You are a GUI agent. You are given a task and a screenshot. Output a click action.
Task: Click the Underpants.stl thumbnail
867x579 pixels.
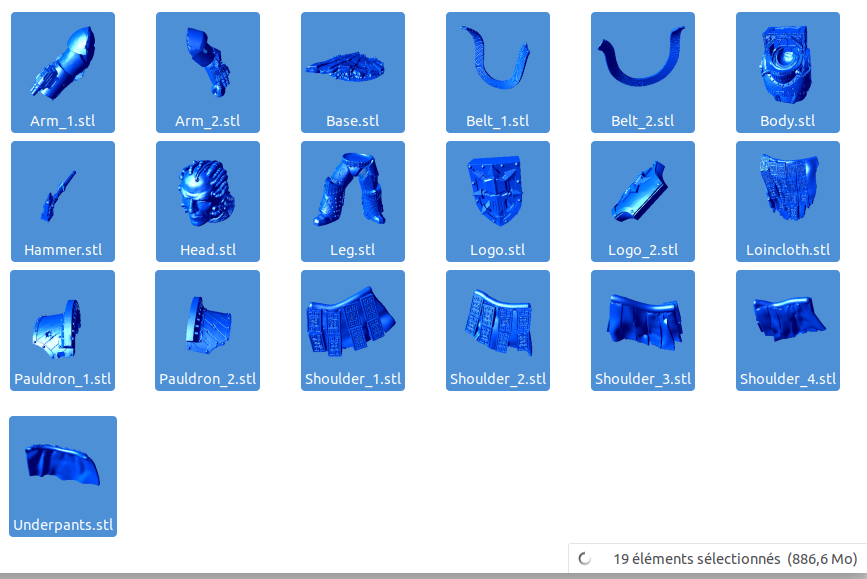coord(62,465)
